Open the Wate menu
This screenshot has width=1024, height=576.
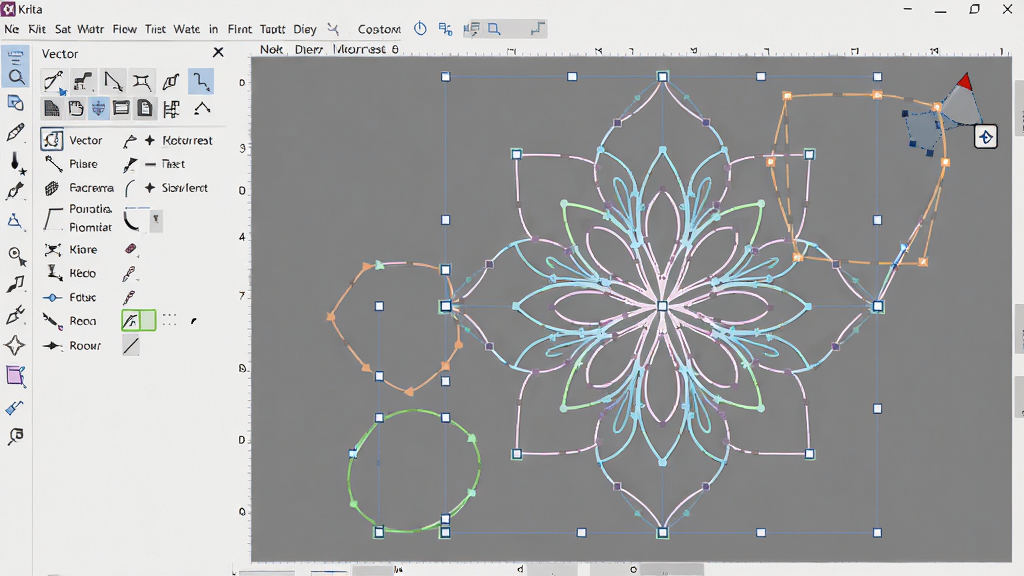(x=186, y=29)
